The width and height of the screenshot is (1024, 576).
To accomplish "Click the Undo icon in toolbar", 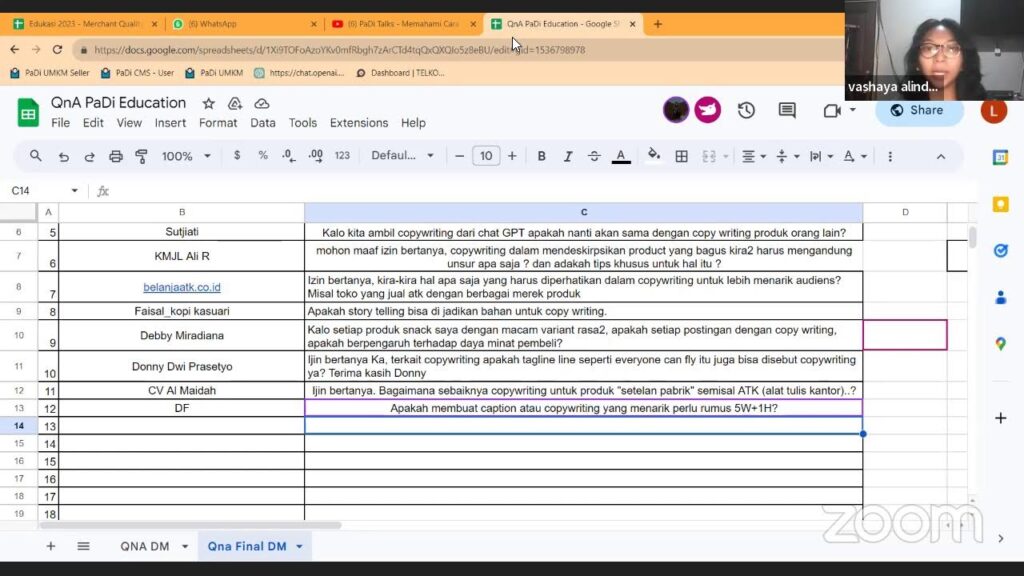I will pos(64,156).
